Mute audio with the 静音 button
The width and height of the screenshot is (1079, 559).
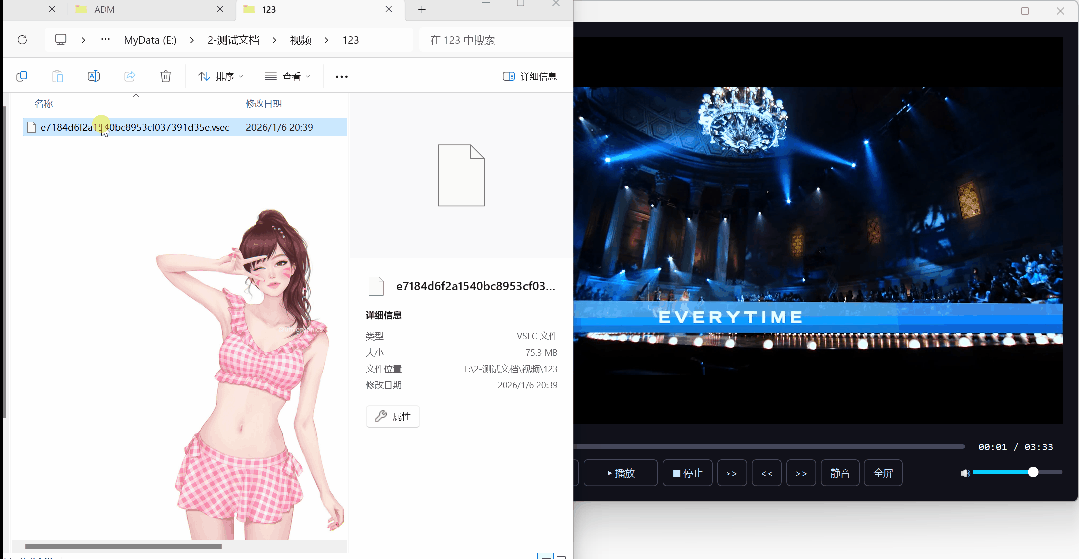click(x=840, y=473)
